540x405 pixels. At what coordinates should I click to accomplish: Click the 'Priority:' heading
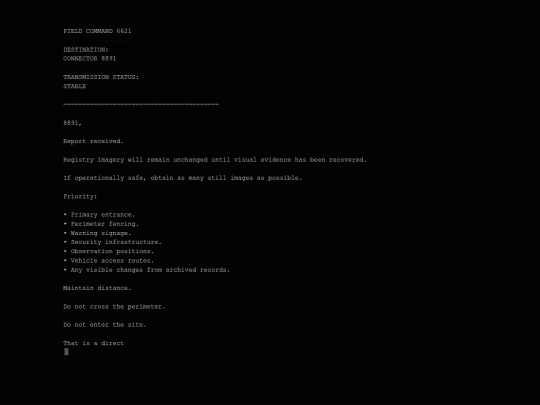click(80, 197)
